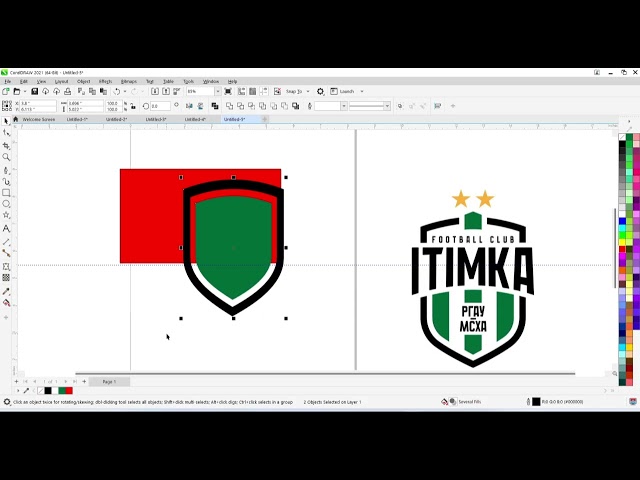Select the Interactive Fill tool

pos(6,303)
